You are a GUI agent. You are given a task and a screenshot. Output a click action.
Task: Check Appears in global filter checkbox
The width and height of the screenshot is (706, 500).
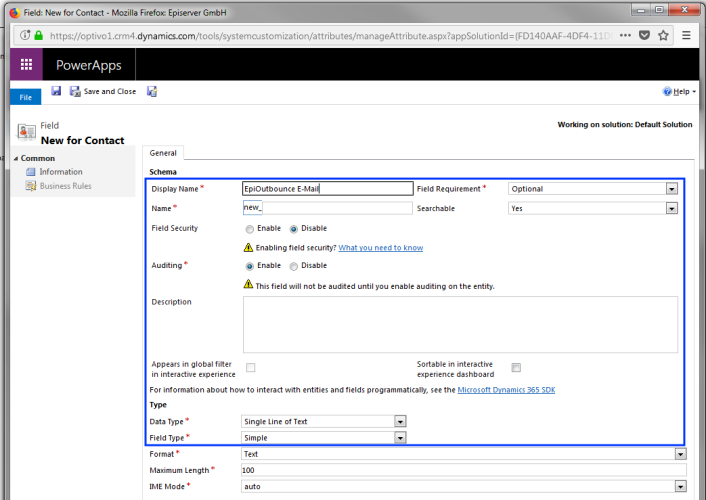[251, 368]
